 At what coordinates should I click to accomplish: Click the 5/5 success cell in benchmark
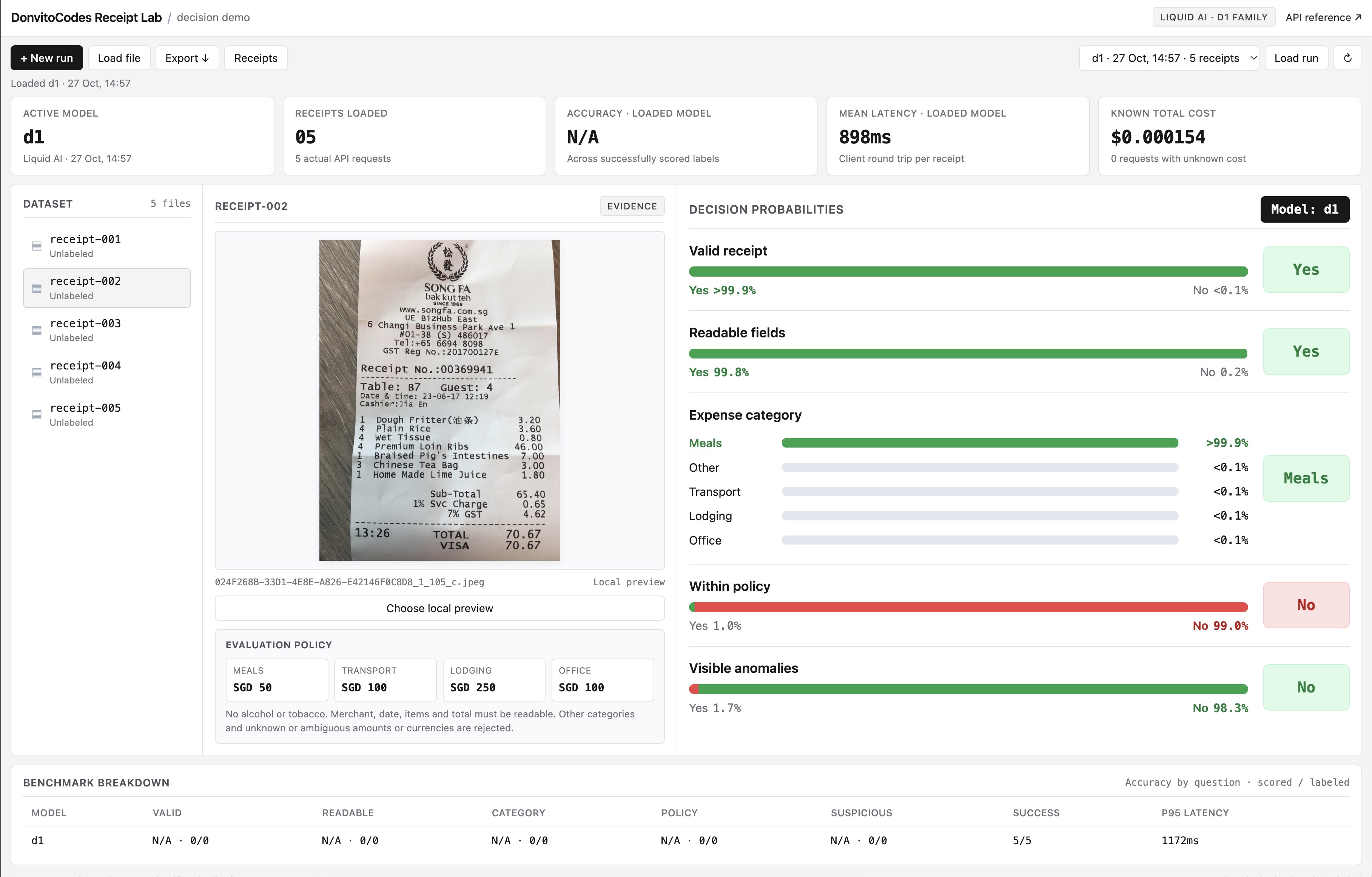pyautogui.click(x=1022, y=840)
